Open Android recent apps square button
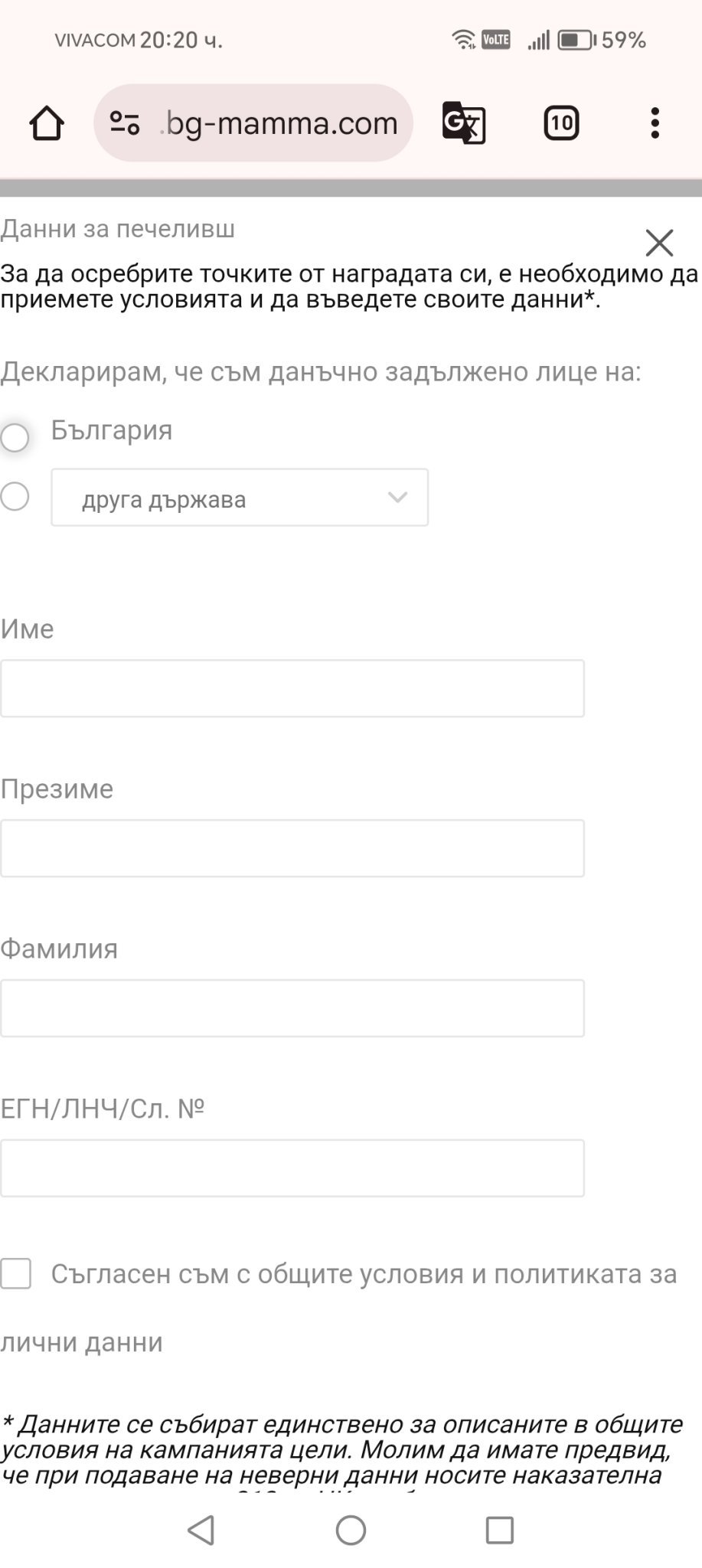This screenshot has width=702, height=1568. click(x=499, y=1530)
